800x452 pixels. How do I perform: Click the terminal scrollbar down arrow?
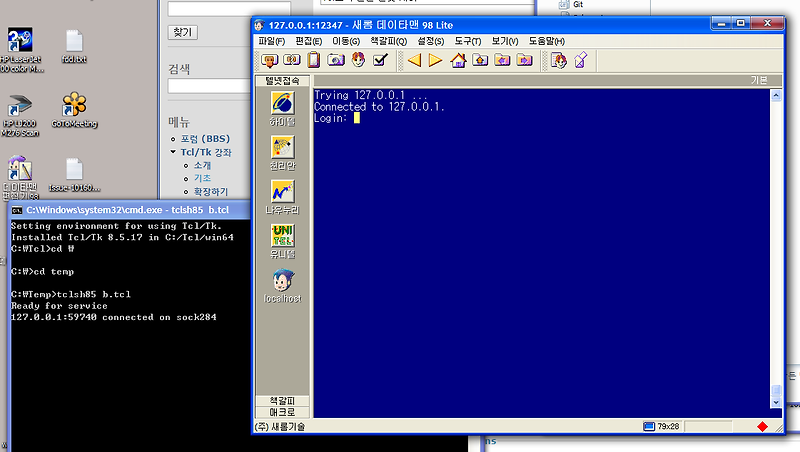[776, 403]
